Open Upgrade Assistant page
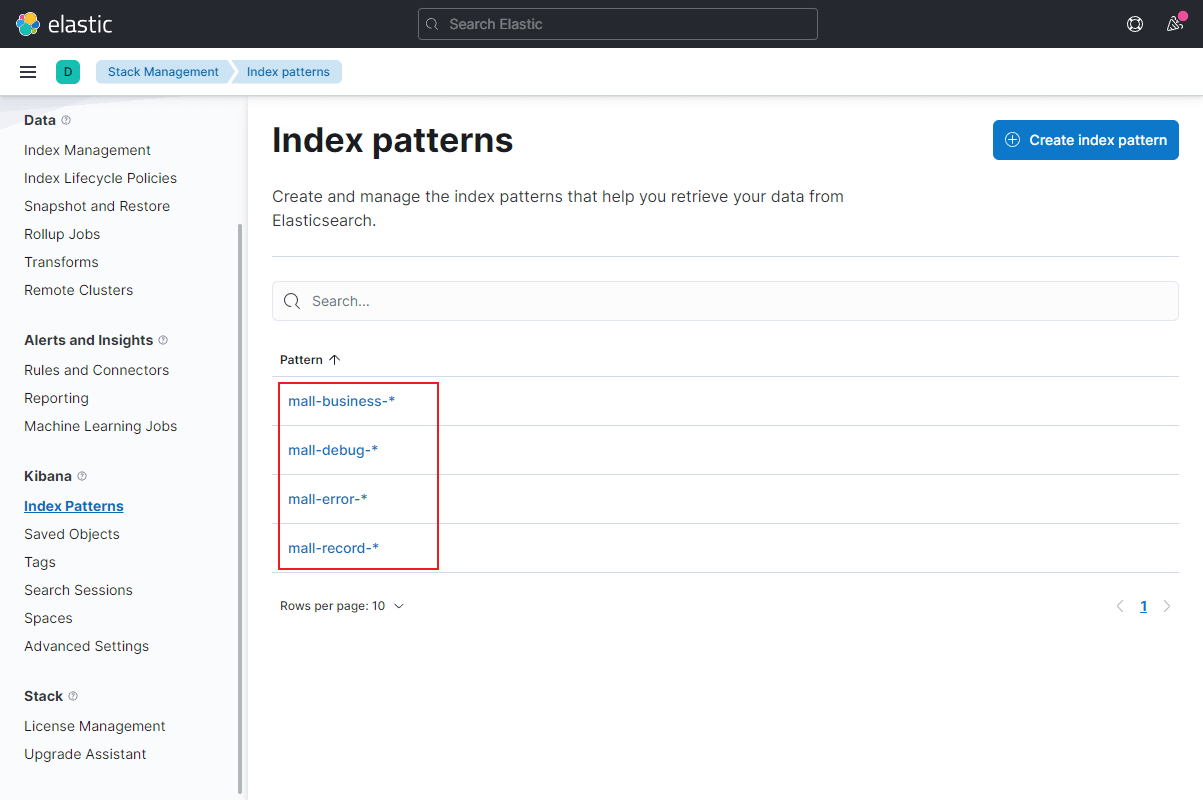Viewport: 1203px width, 800px height. [85, 754]
